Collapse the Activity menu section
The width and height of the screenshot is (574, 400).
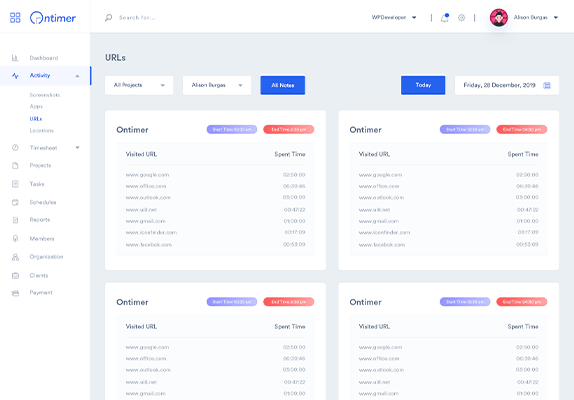coord(77,76)
